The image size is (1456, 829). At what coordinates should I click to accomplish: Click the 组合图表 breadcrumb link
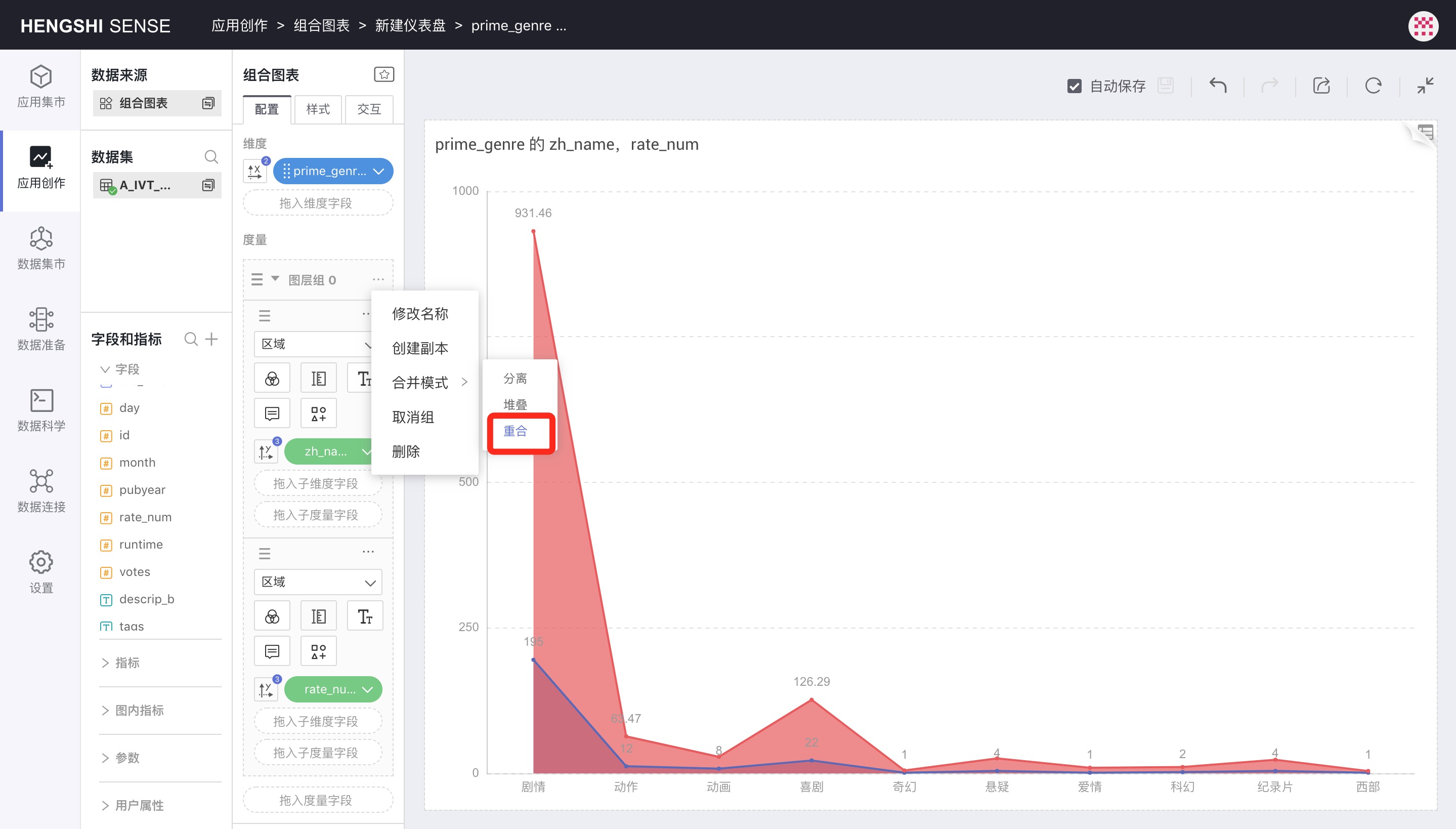coord(321,26)
